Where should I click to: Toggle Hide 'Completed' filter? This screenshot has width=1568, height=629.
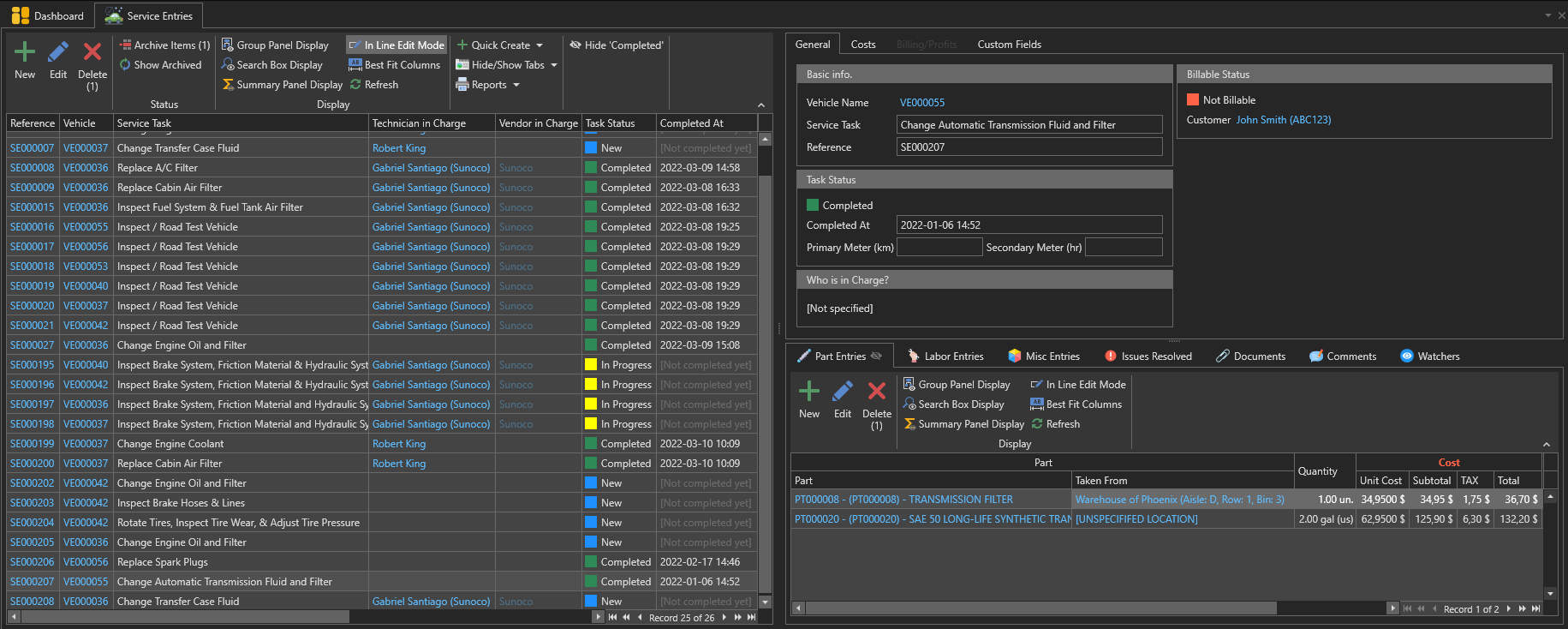pyautogui.click(x=617, y=45)
